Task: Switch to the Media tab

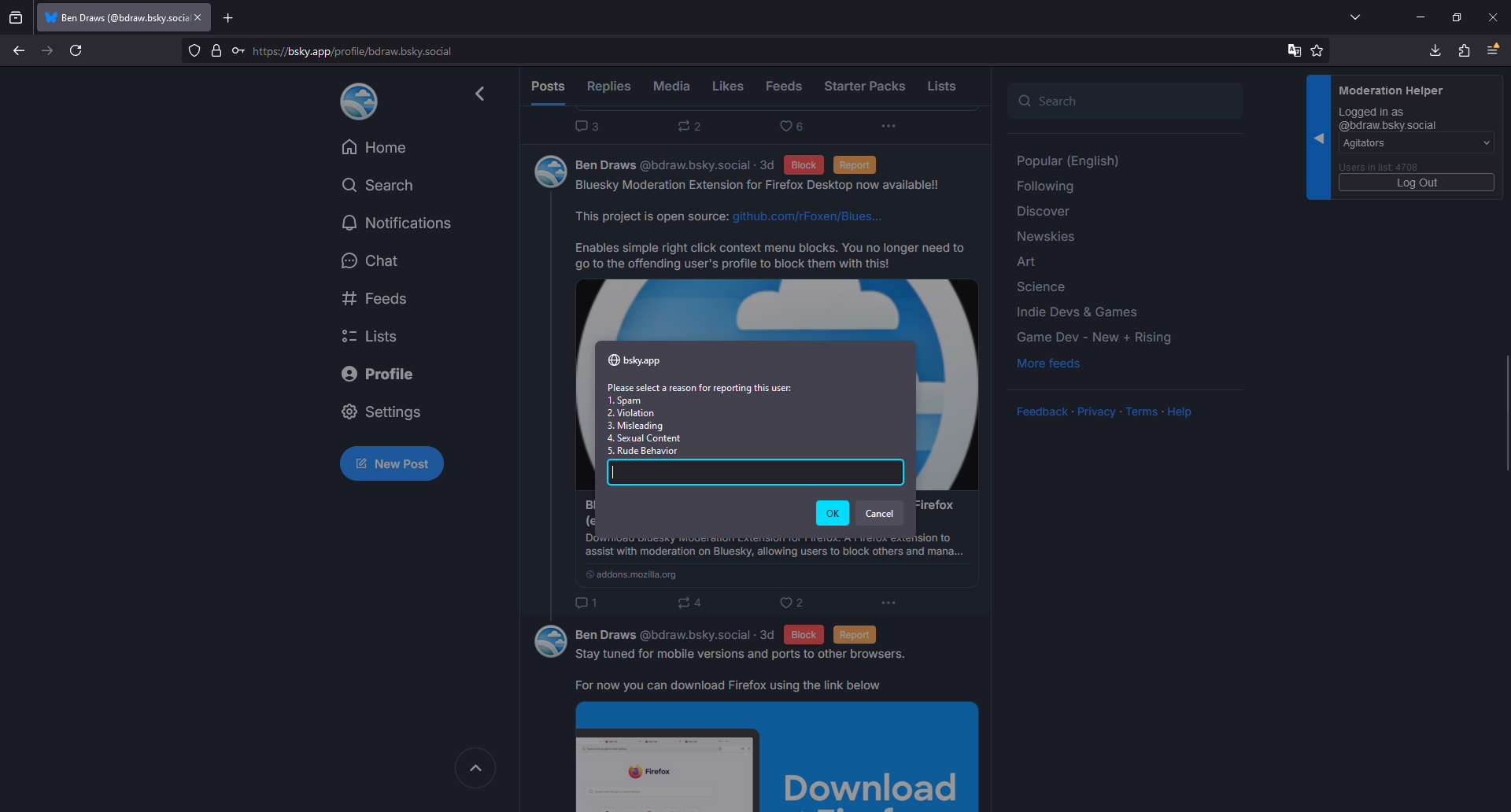Action: pyautogui.click(x=671, y=87)
